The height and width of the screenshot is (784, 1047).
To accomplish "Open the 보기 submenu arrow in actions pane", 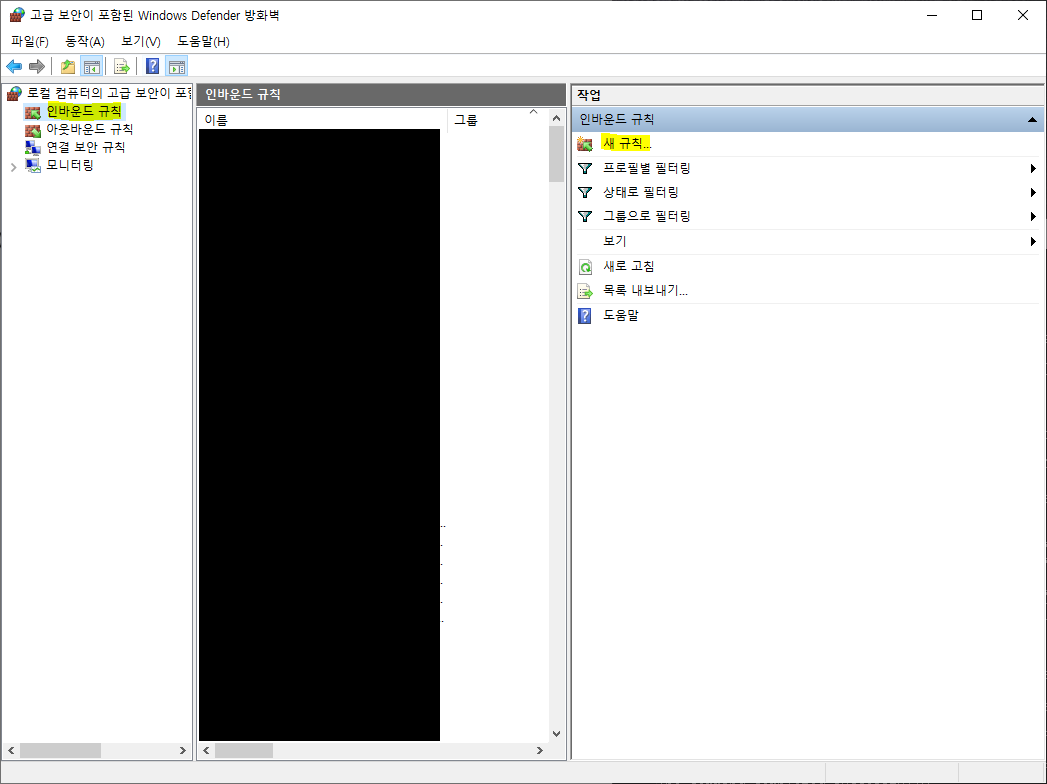I will coord(1033,241).
